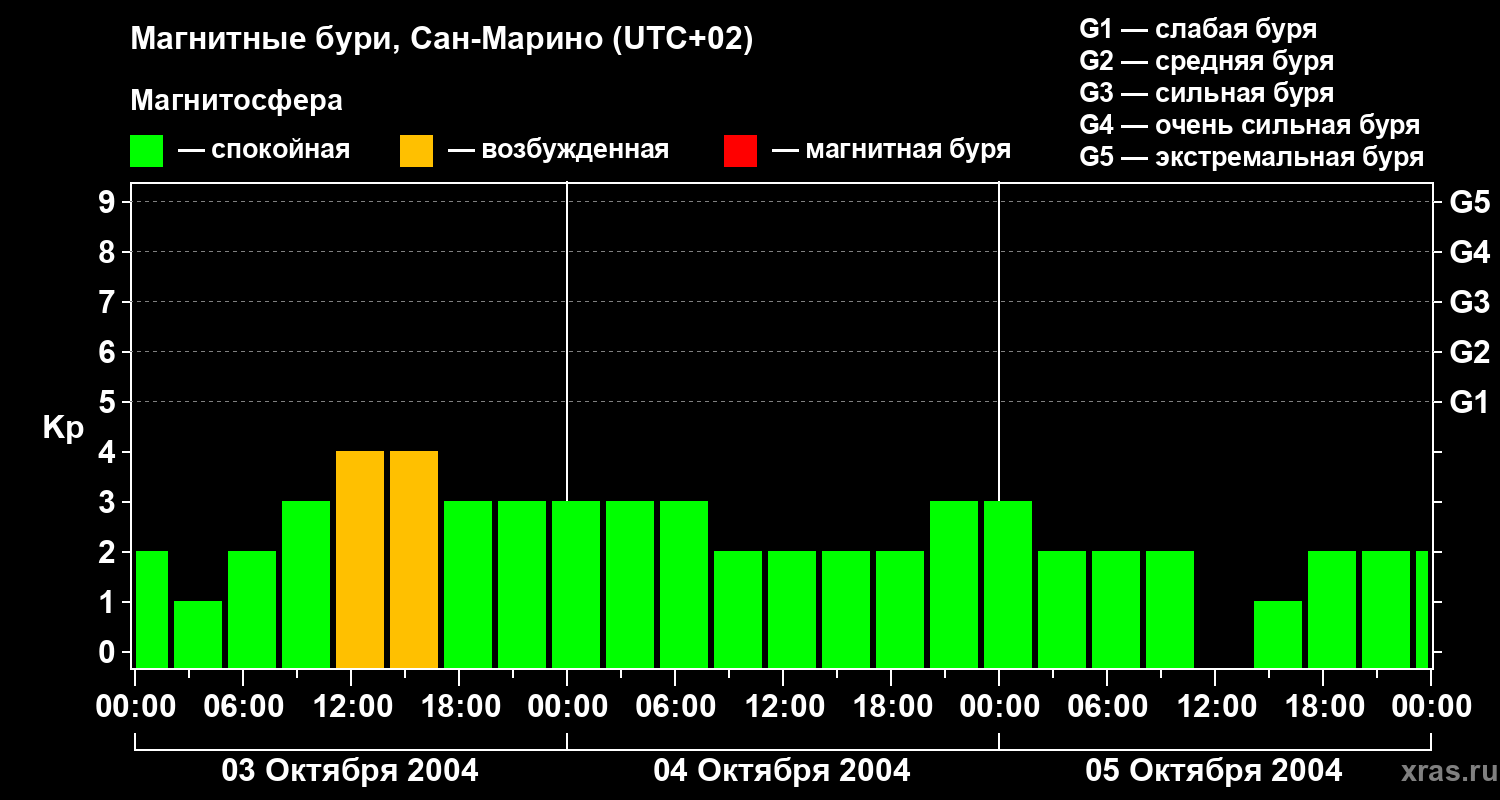Select the orange "возбужденная" legend swatch
The width and height of the screenshot is (1500, 800).
(416, 151)
